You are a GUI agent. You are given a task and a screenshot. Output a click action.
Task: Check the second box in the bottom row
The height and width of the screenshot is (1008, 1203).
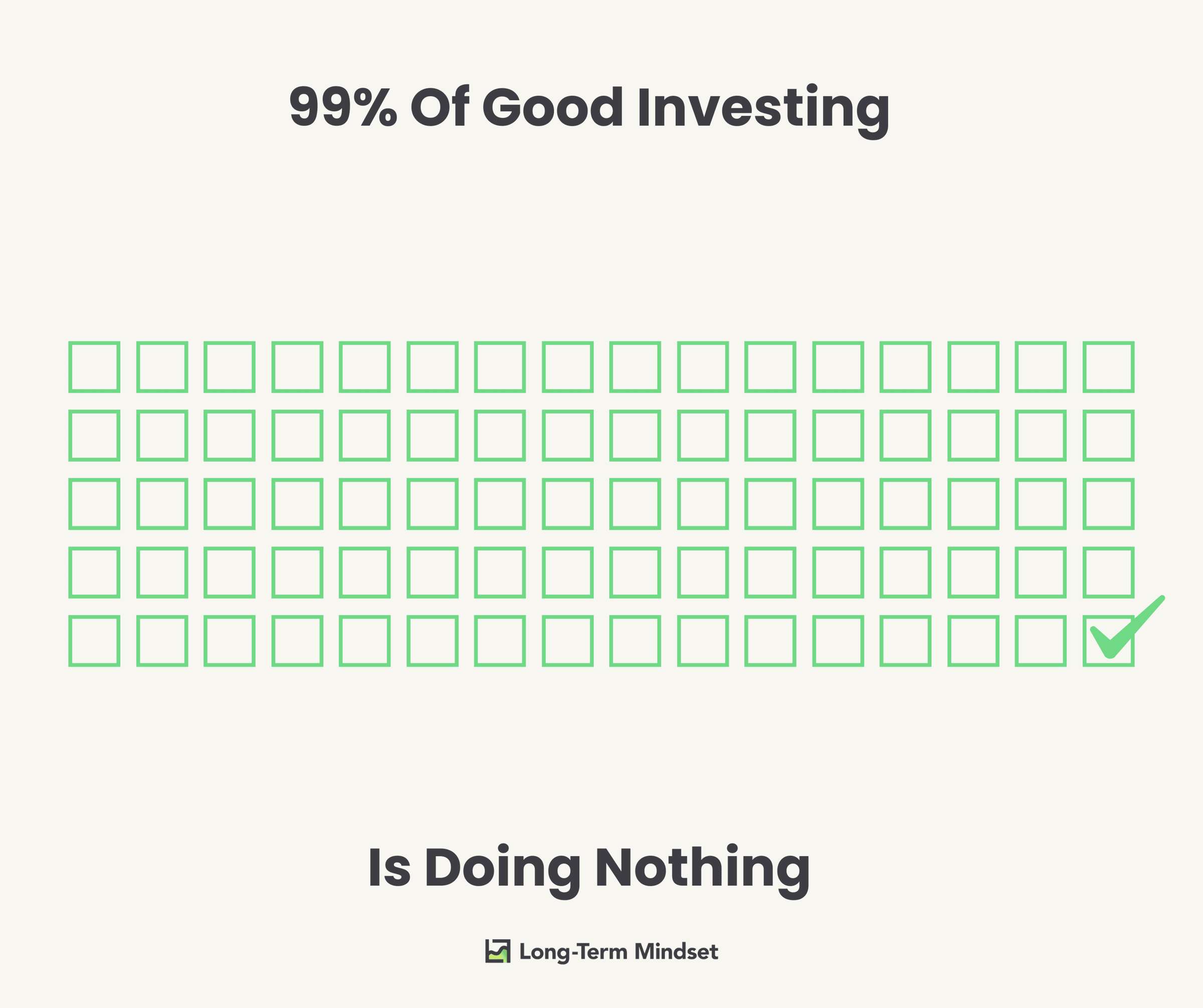(x=162, y=641)
